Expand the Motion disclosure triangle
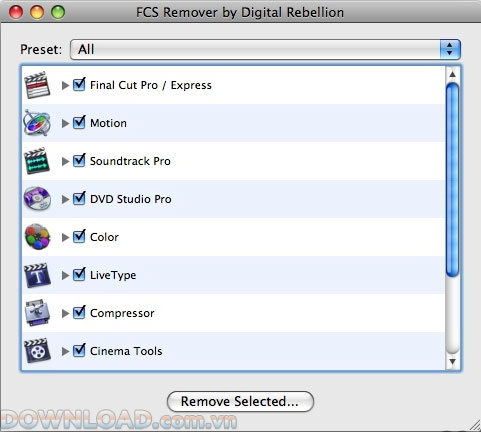The height and width of the screenshot is (432, 481). [65, 123]
